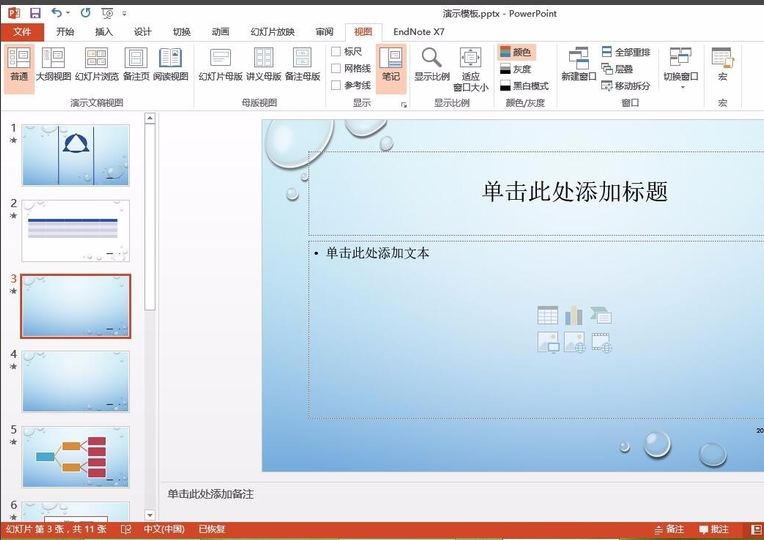Switch to Reading View (阅读视图)

point(171,65)
